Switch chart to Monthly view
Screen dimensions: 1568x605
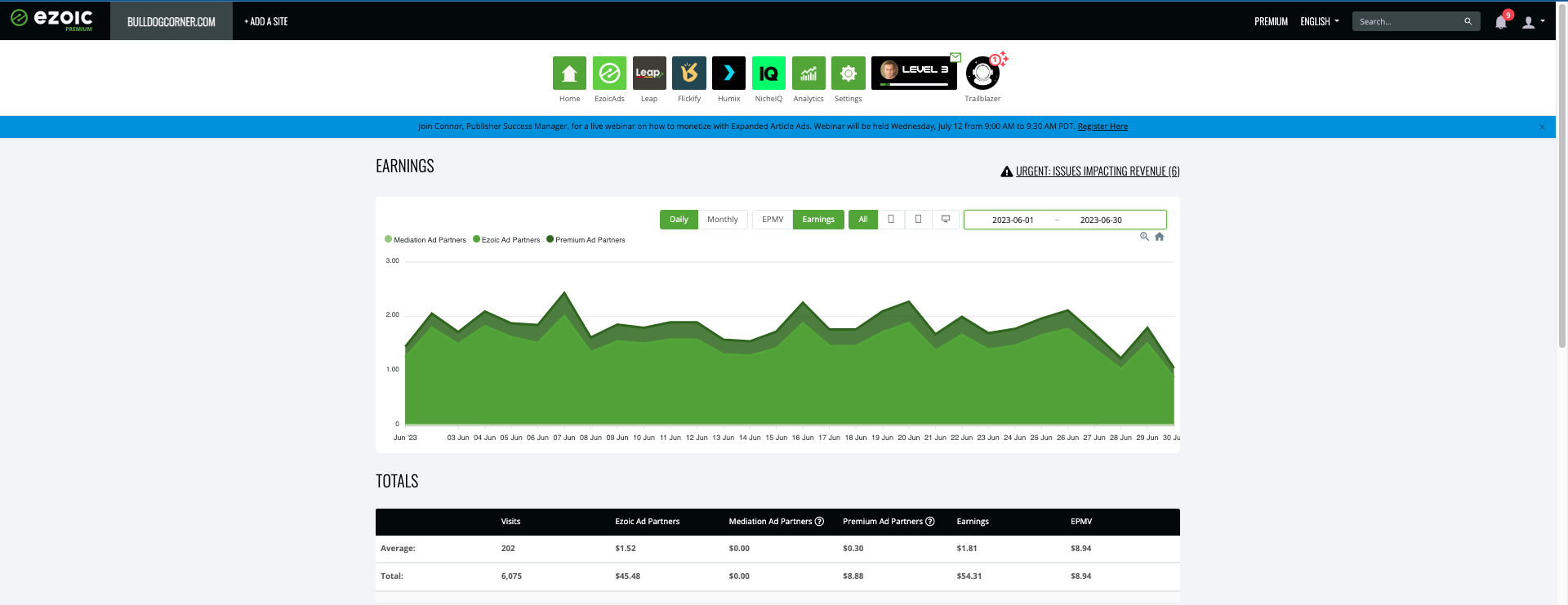coord(723,220)
